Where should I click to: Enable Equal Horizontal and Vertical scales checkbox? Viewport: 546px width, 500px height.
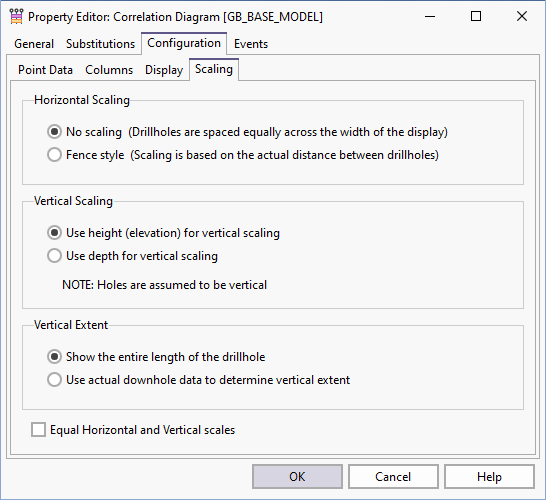38,430
